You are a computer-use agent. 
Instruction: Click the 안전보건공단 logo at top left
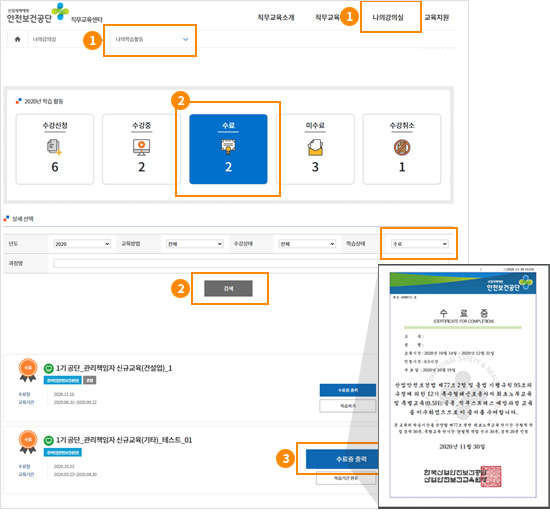(x=38, y=14)
